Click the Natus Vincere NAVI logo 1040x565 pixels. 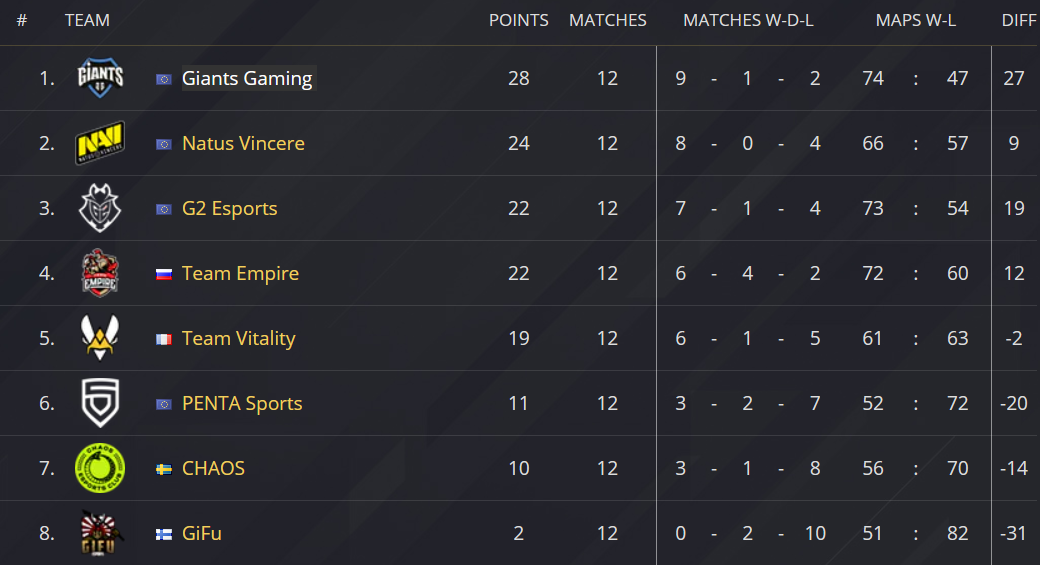(x=100, y=143)
